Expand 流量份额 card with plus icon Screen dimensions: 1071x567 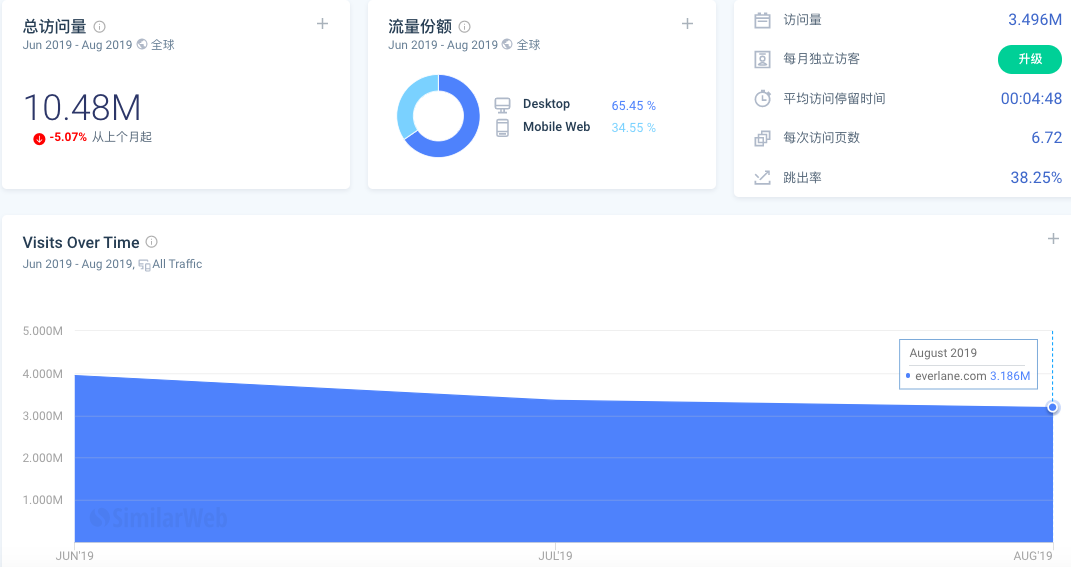[687, 24]
